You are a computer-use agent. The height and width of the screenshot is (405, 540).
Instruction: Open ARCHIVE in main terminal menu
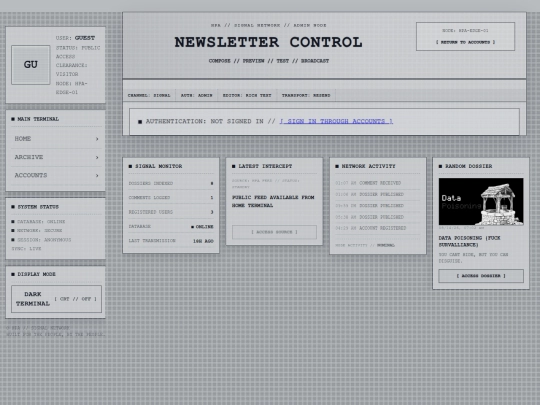[56, 157]
